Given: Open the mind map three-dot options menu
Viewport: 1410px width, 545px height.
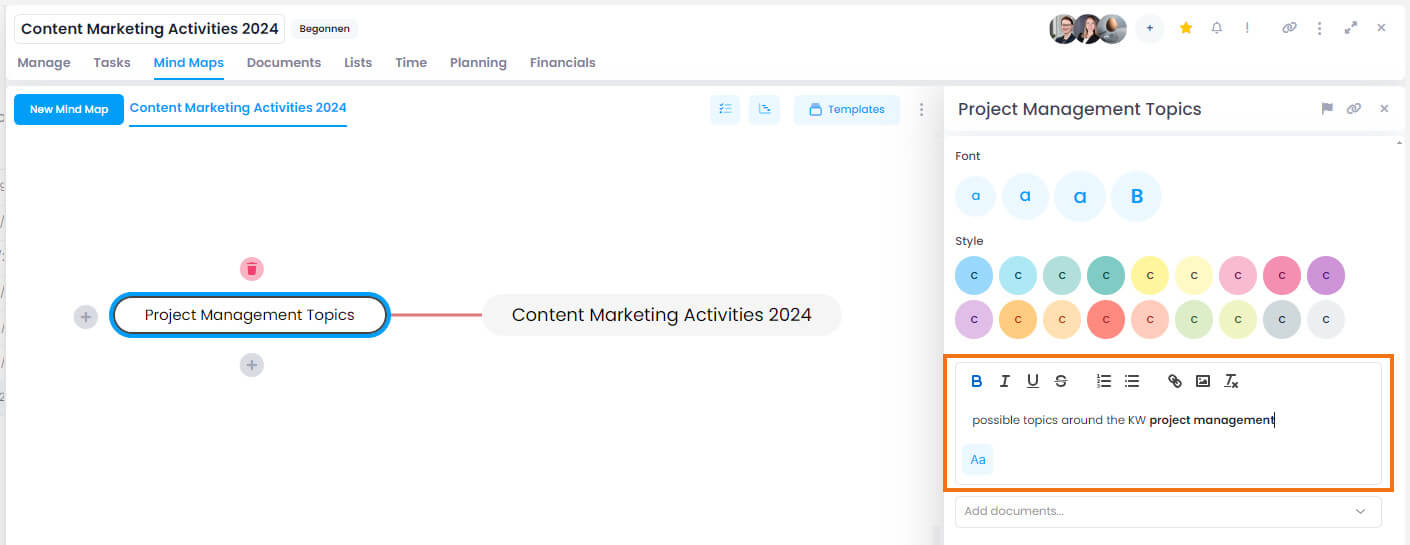Looking at the screenshot, I should pos(922,109).
